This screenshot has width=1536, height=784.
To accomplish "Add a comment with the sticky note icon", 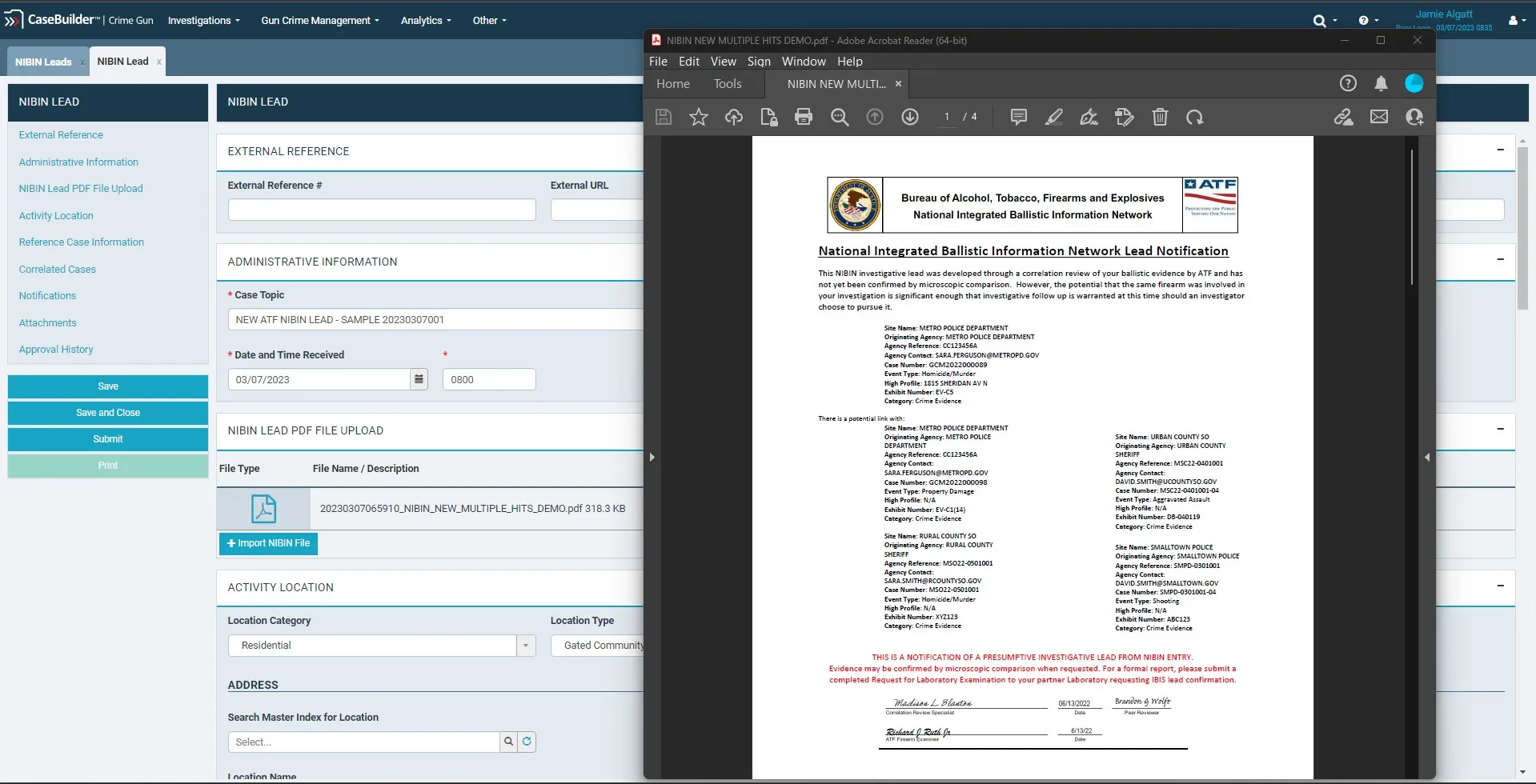I will [1018, 118].
